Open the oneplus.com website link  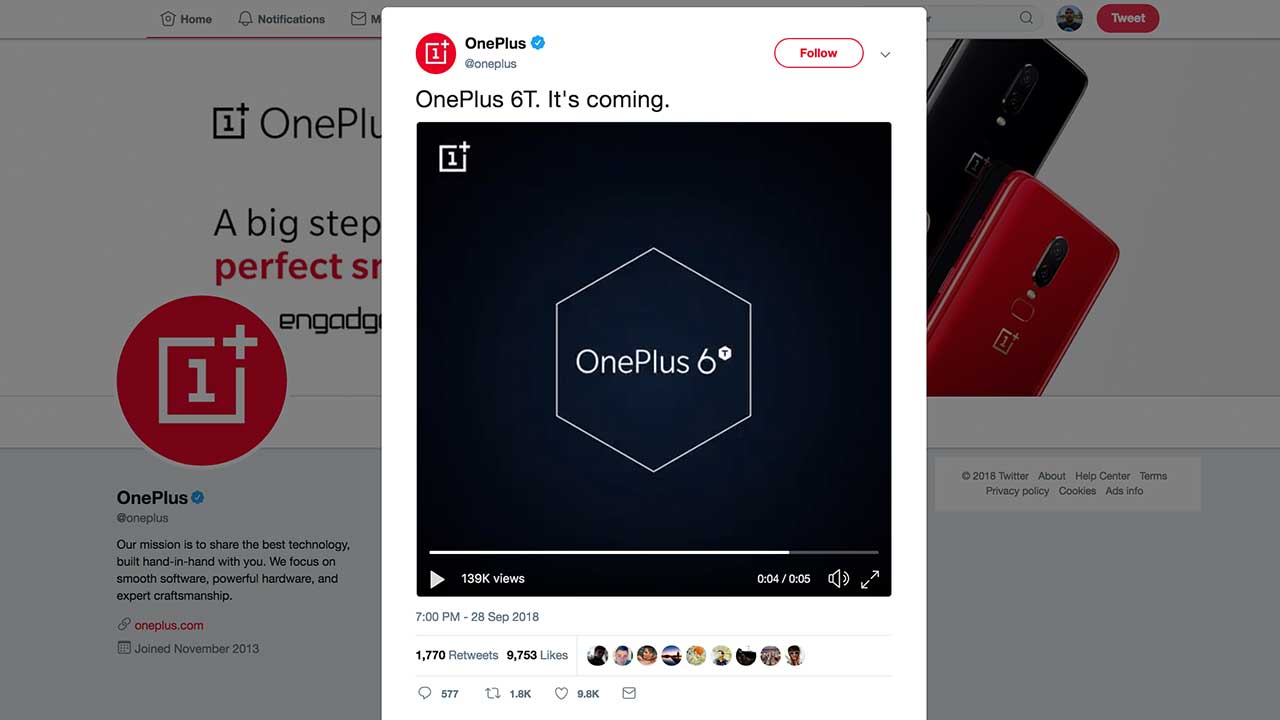coord(169,625)
